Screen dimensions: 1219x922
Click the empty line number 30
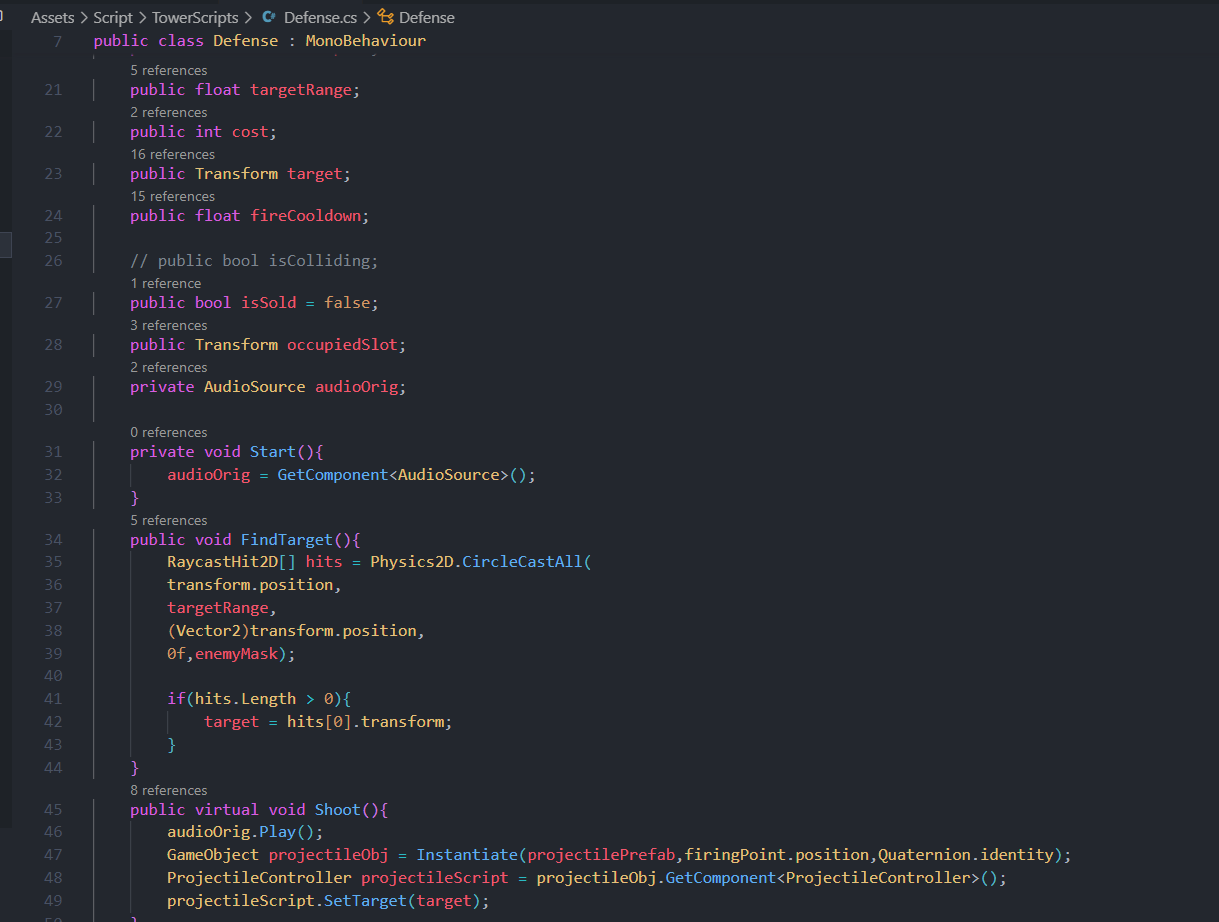pos(53,410)
